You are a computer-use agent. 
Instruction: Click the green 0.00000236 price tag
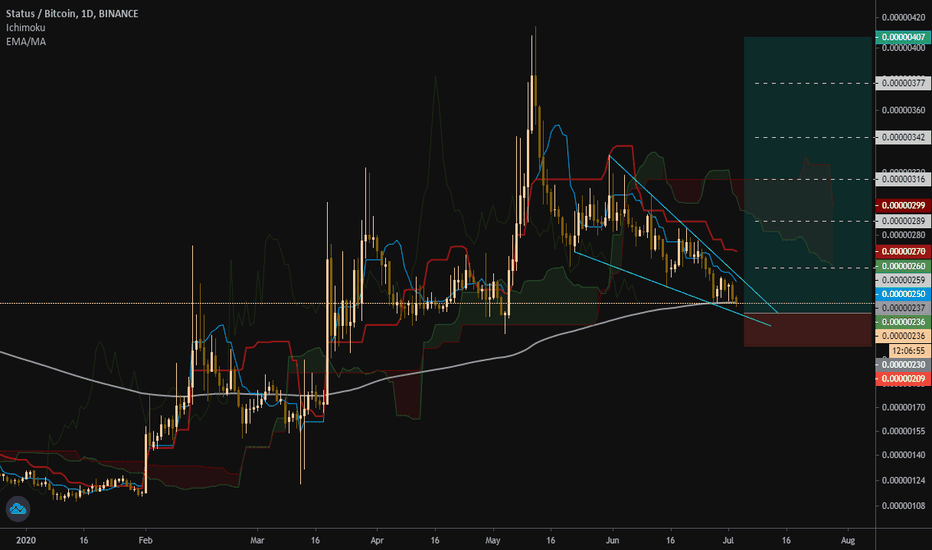point(903,322)
